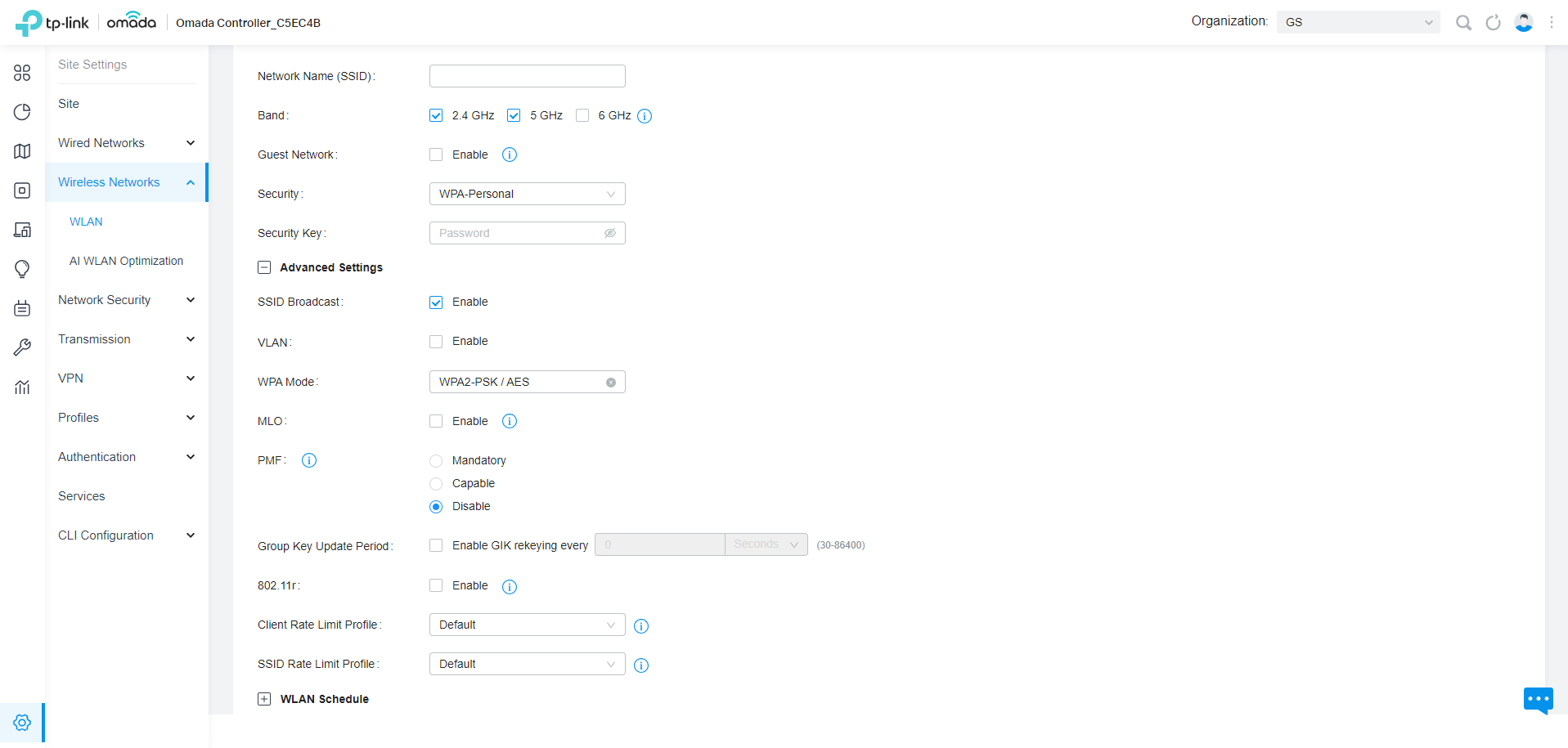Open the Services settings link

[x=82, y=496]
